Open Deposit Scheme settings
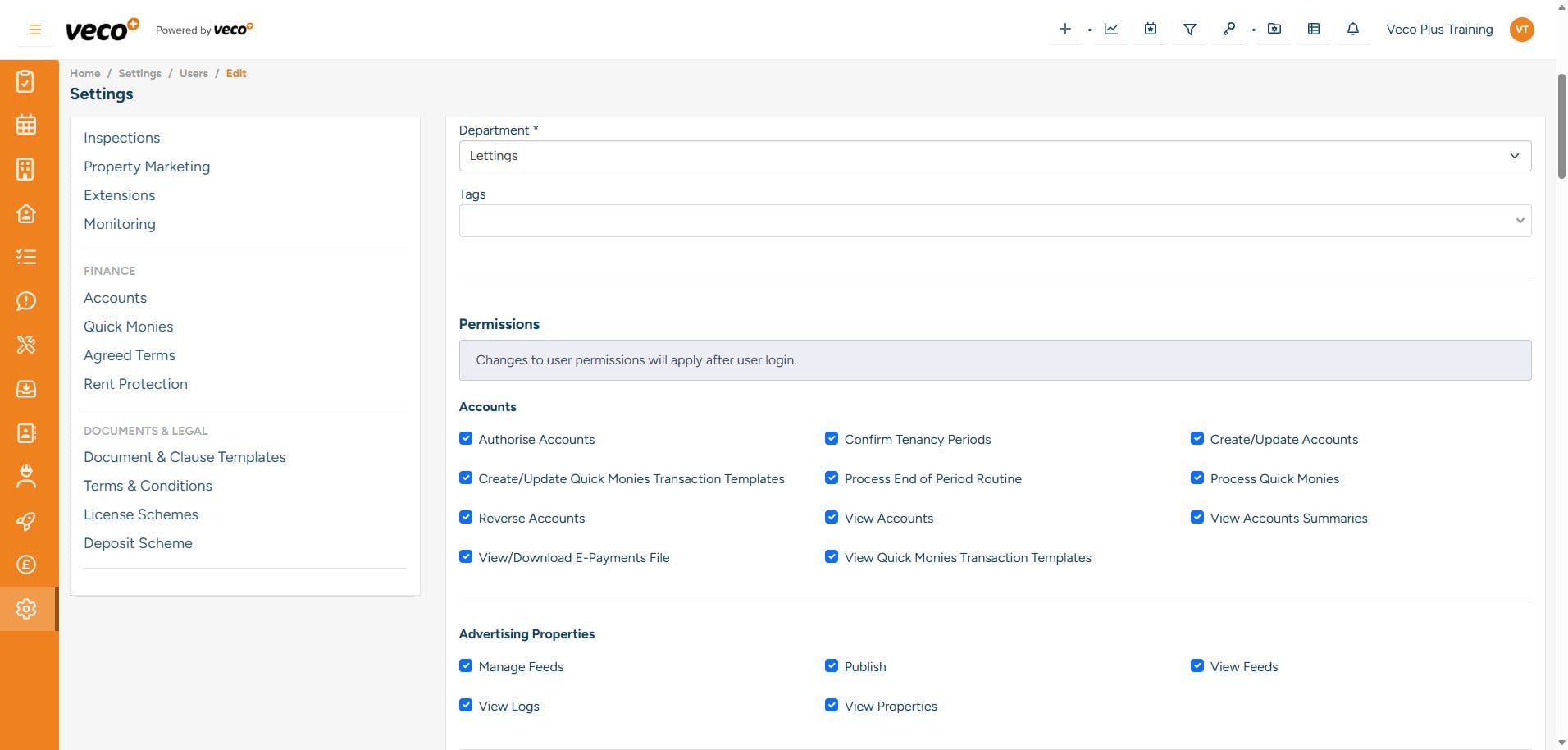Image resolution: width=1568 pixels, height=750 pixels. point(139,543)
